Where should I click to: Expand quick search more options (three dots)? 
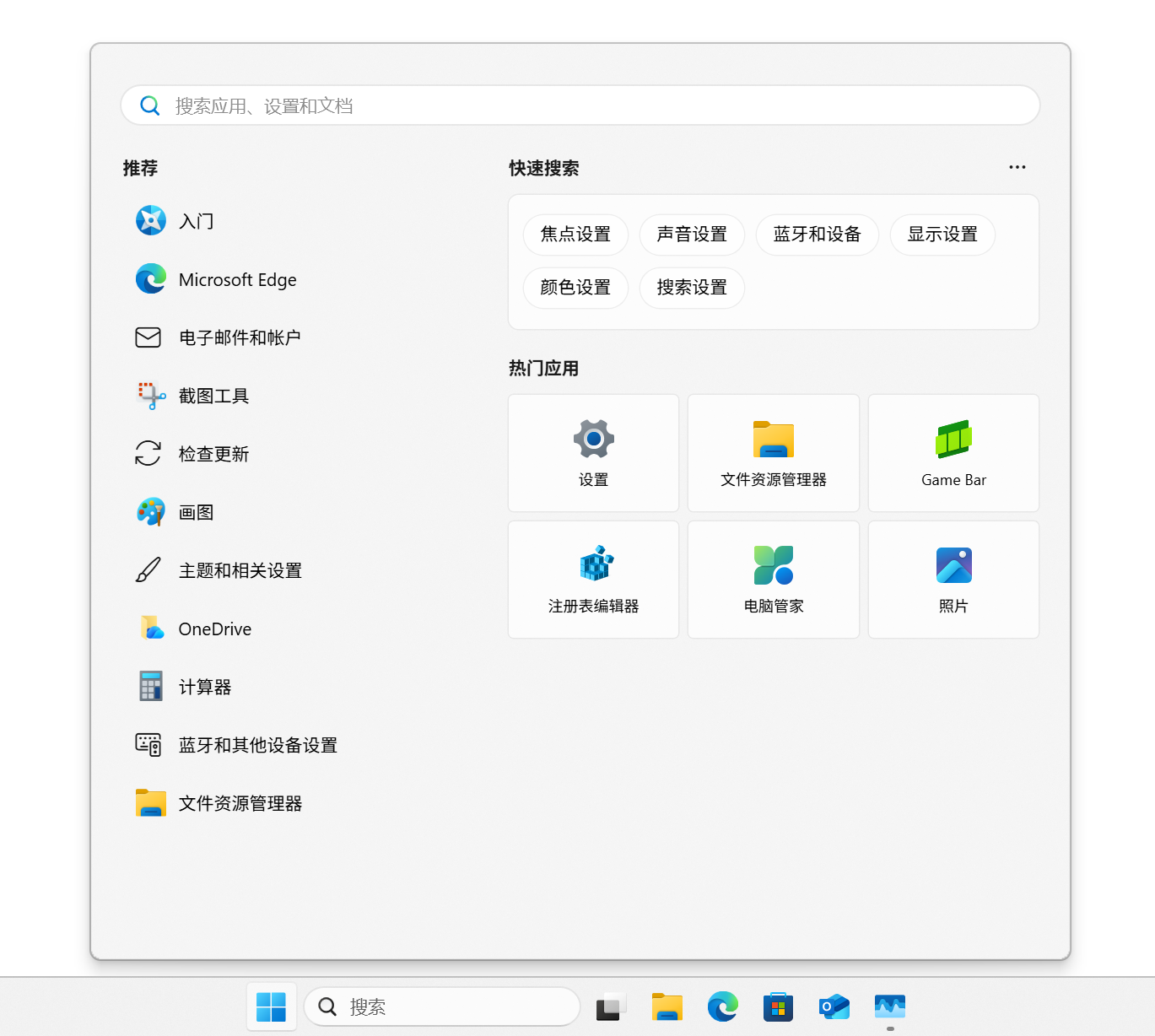(x=1017, y=167)
